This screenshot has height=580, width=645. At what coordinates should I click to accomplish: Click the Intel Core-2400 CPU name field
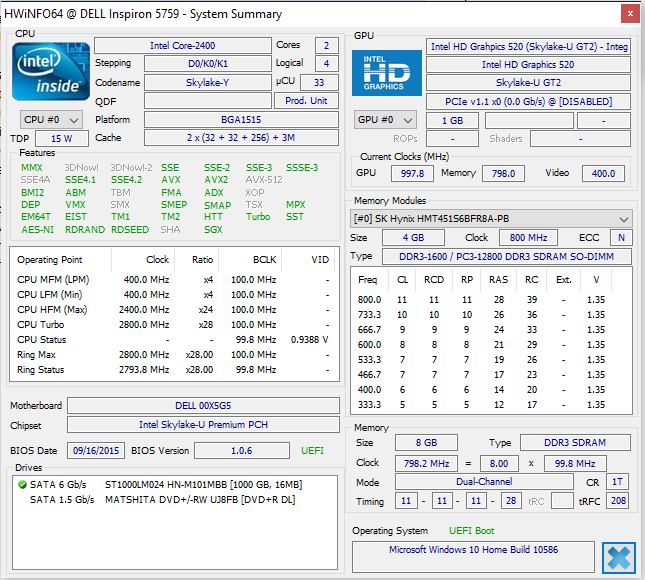pos(183,46)
